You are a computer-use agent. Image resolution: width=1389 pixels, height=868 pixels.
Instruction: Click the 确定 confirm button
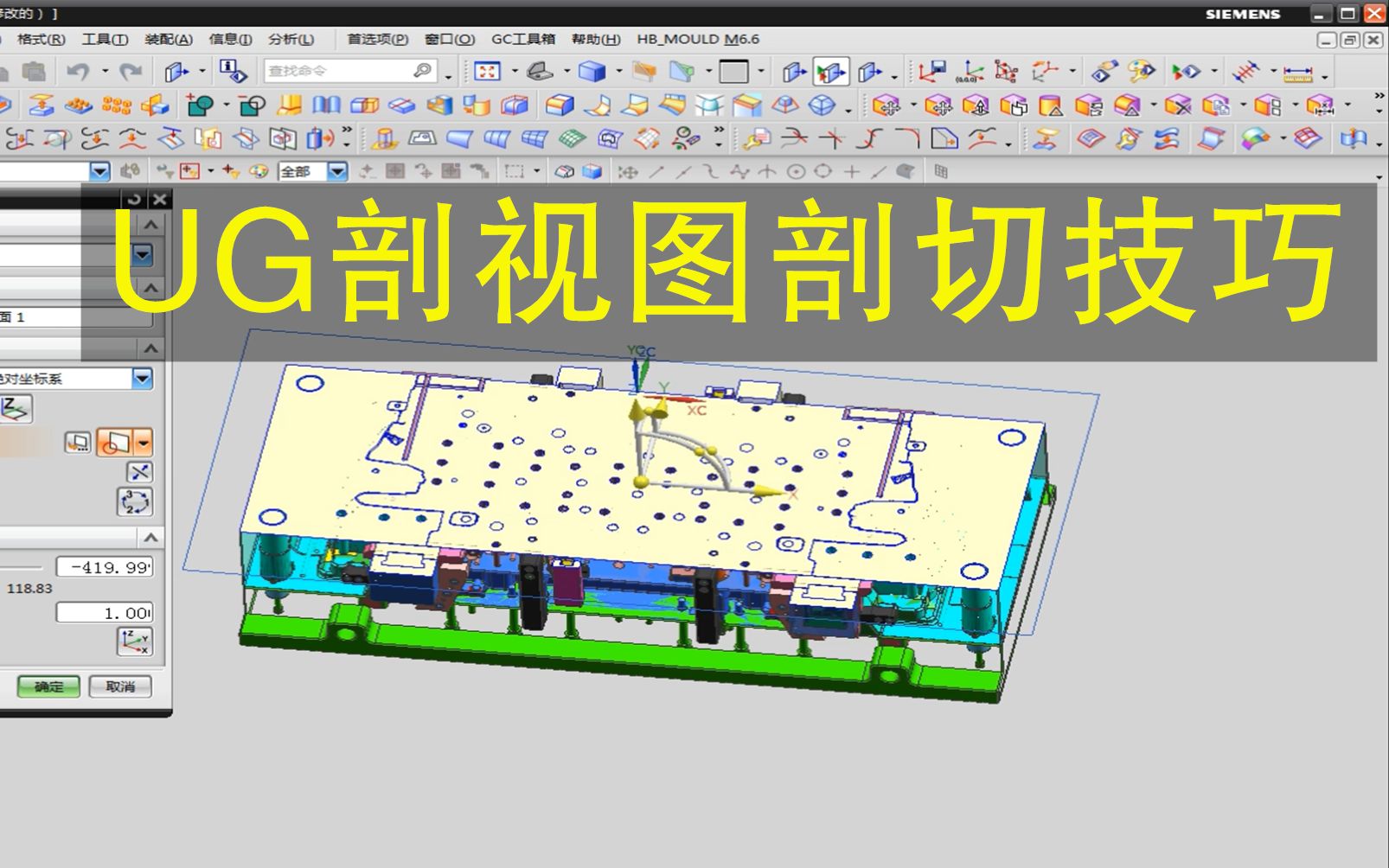[48, 686]
